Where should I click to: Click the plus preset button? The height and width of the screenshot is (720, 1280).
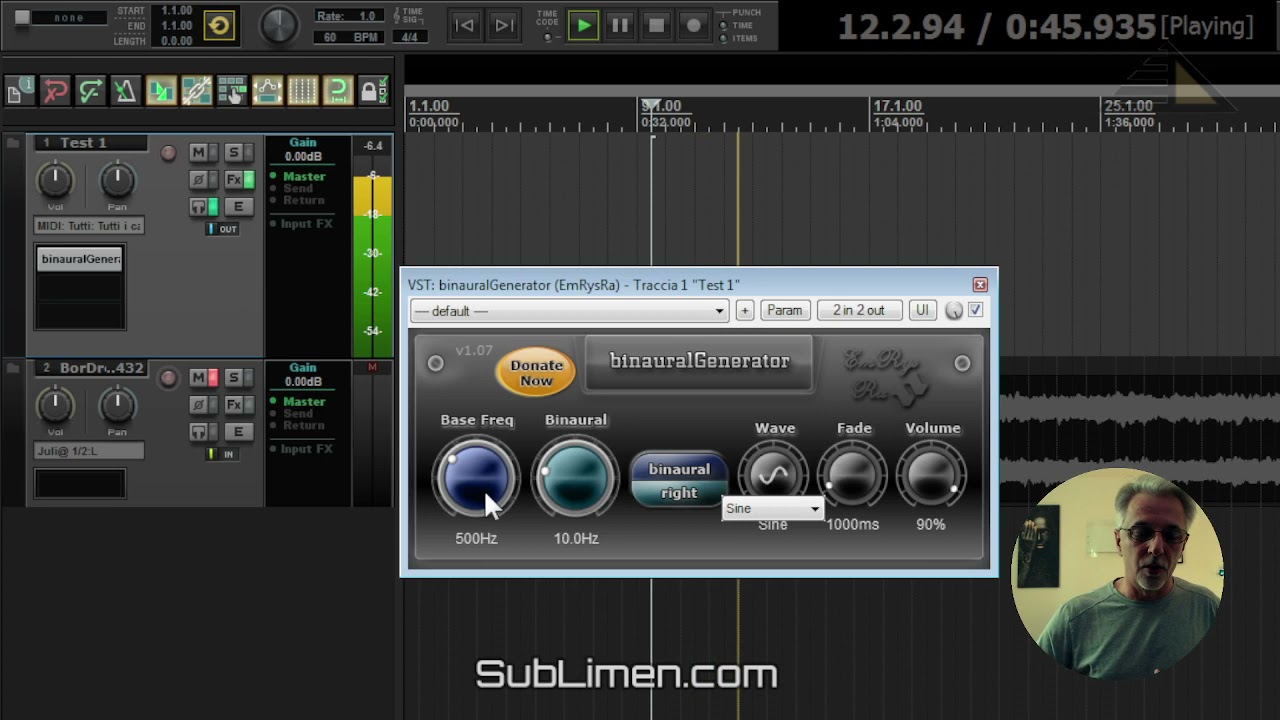pos(744,311)
